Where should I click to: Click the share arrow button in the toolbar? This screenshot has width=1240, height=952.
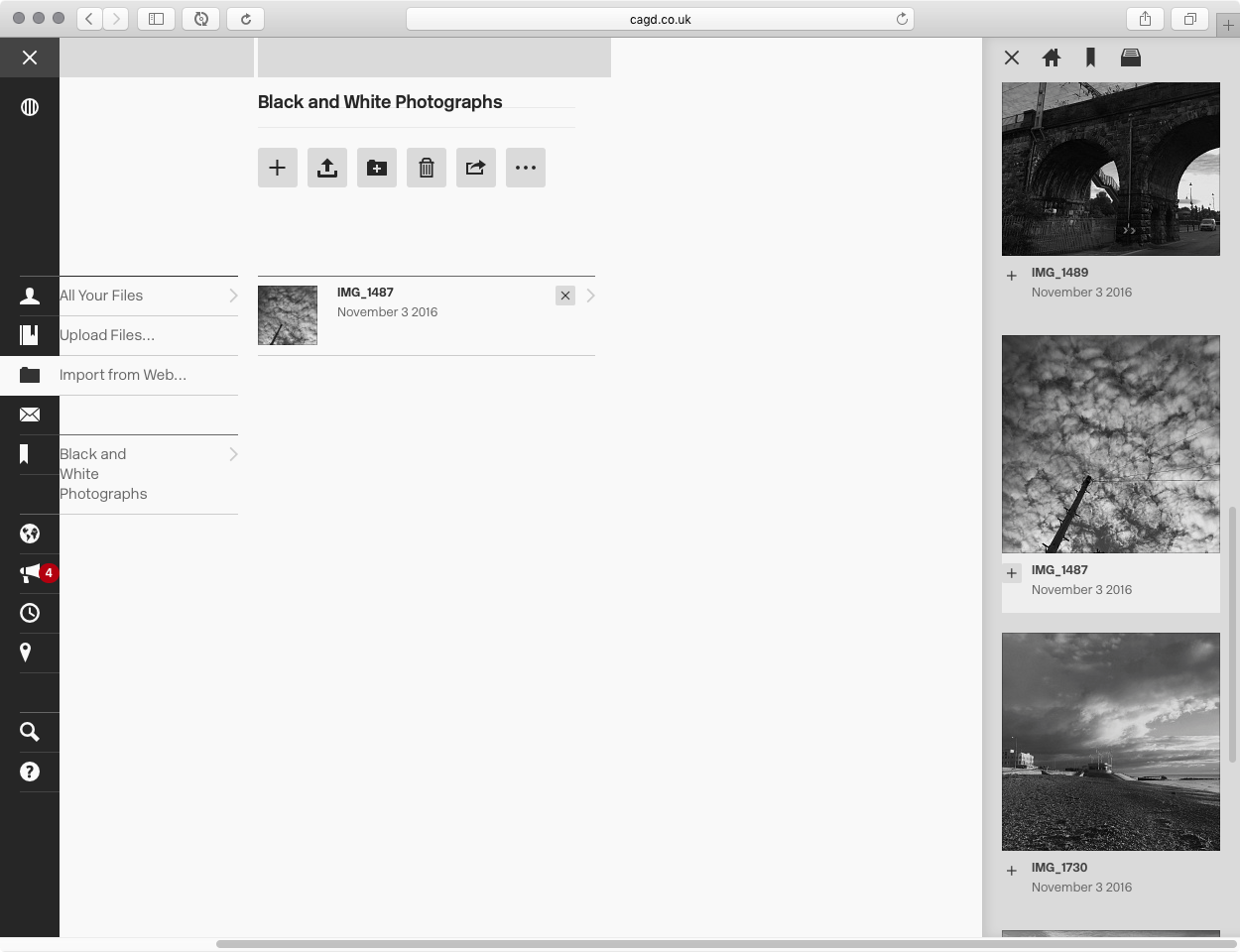(x=476, y=168)
